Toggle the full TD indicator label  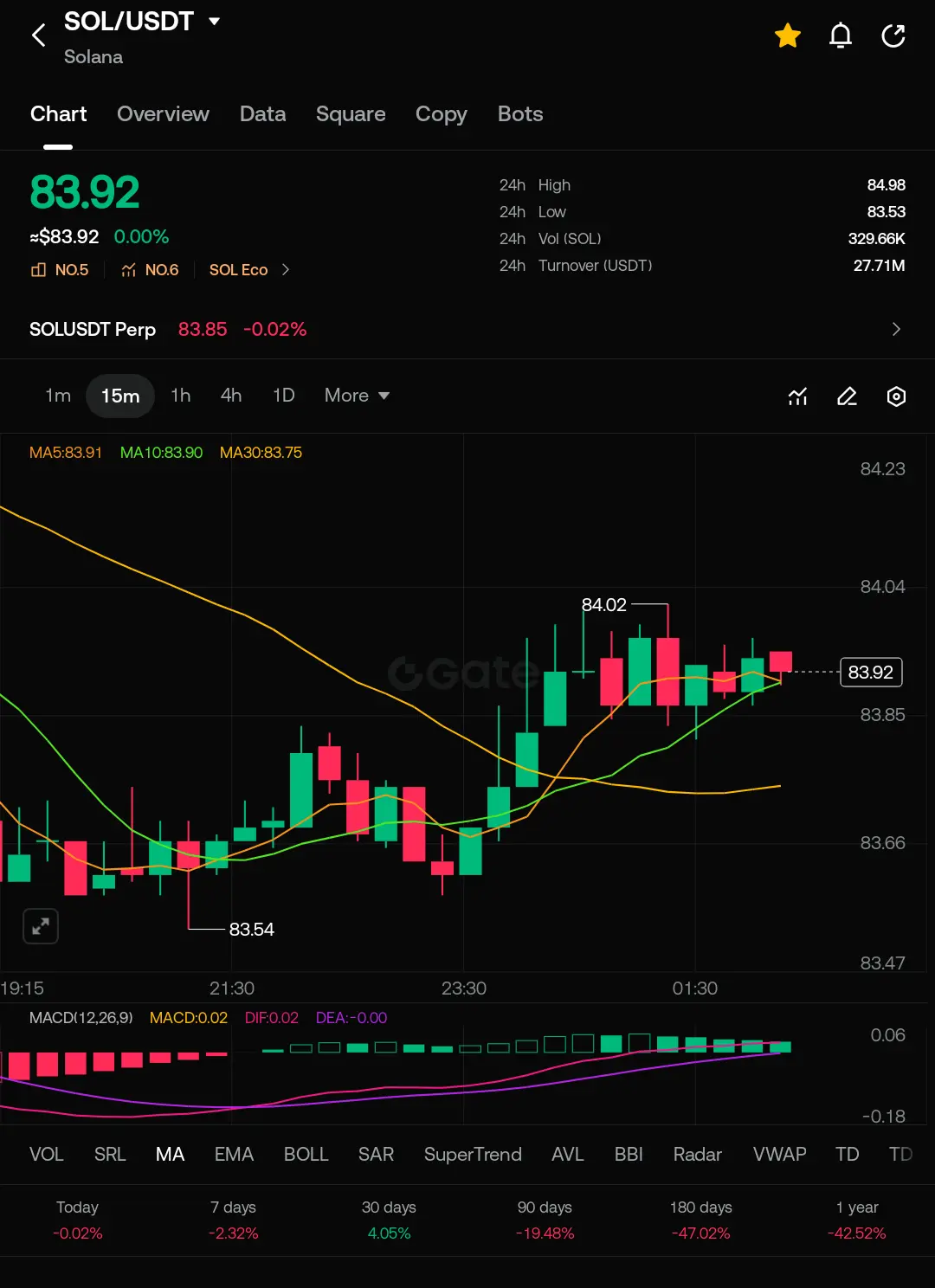(x=848, y=1155)
